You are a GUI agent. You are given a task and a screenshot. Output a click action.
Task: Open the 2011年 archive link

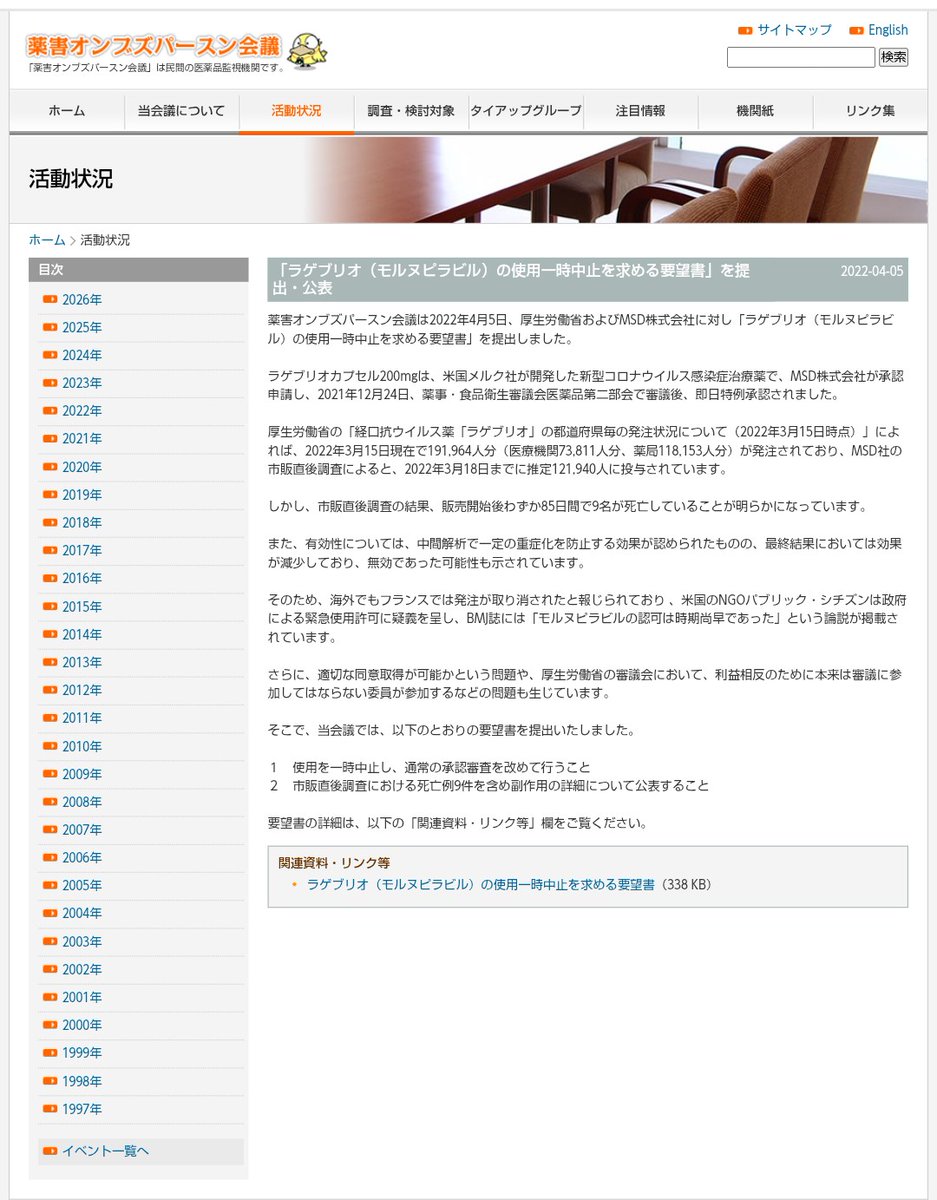[x=82, y=718]
